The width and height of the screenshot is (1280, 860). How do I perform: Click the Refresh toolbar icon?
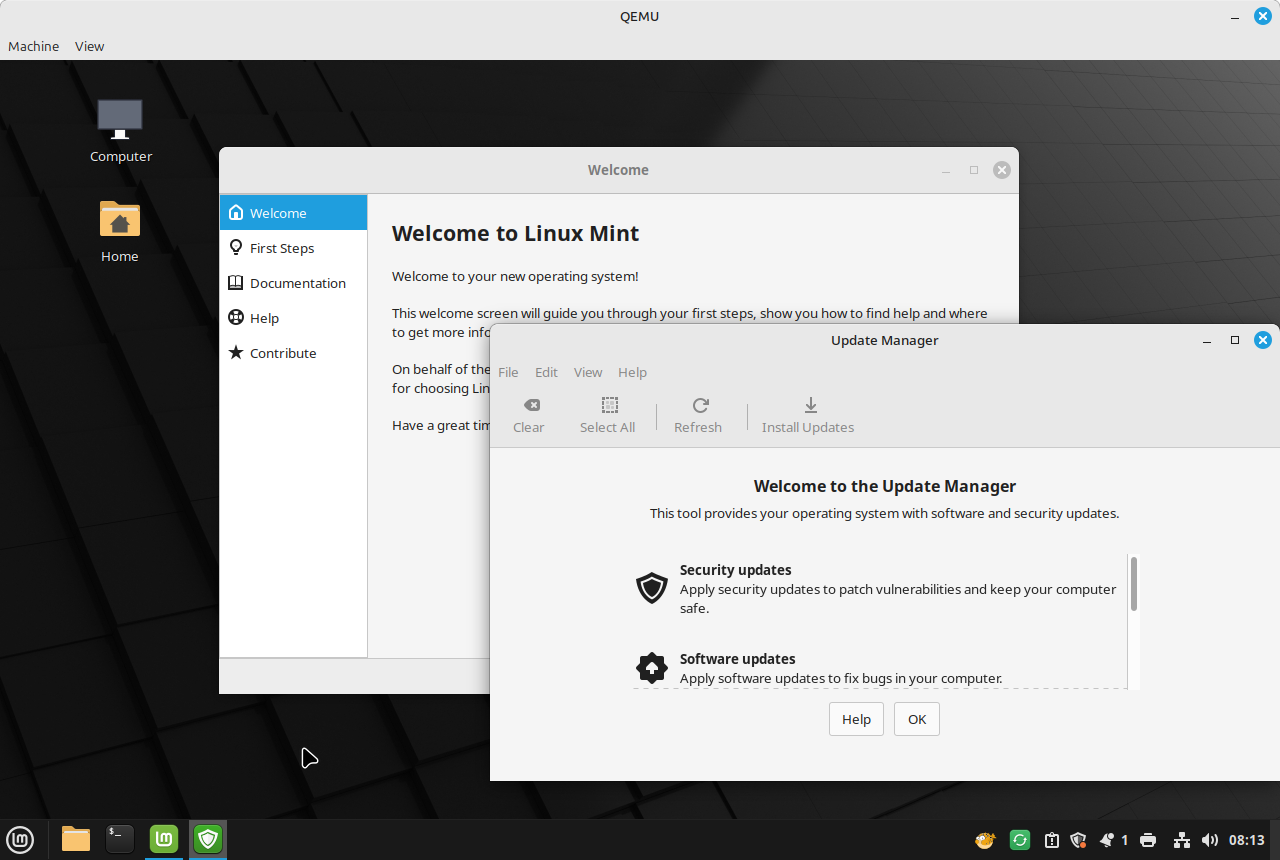[700, 405]
